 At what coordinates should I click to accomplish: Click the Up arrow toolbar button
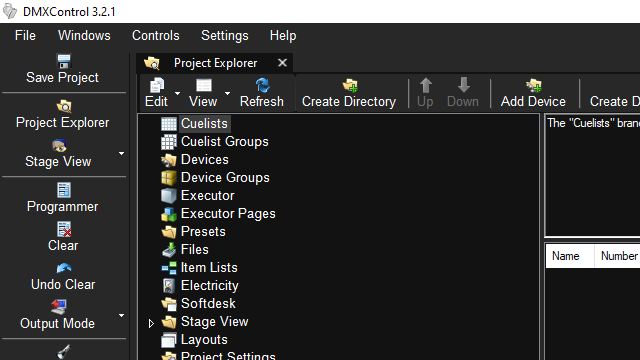tap(425, 85)
